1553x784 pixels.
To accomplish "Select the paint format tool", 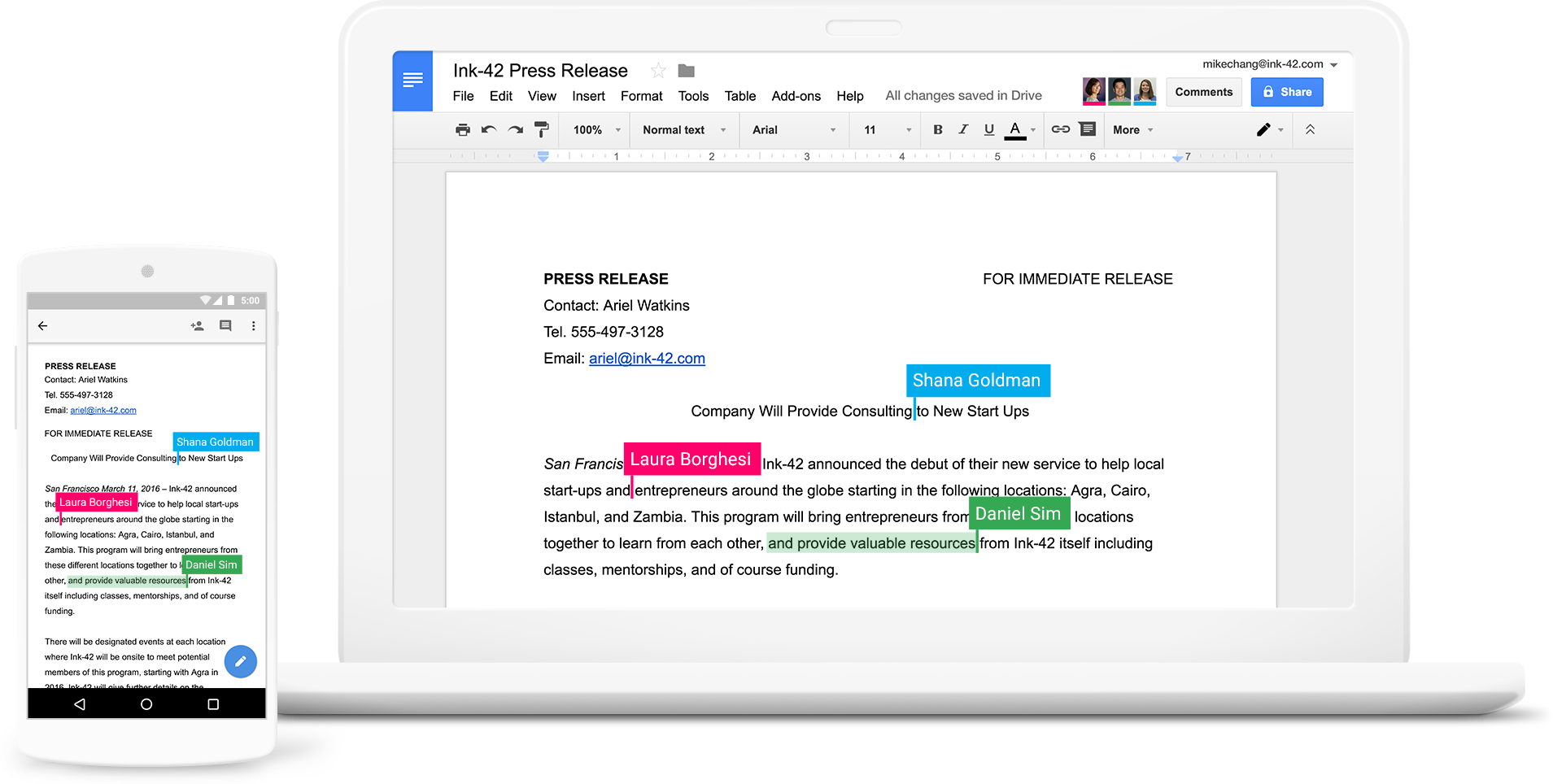I will click(542, 130).
